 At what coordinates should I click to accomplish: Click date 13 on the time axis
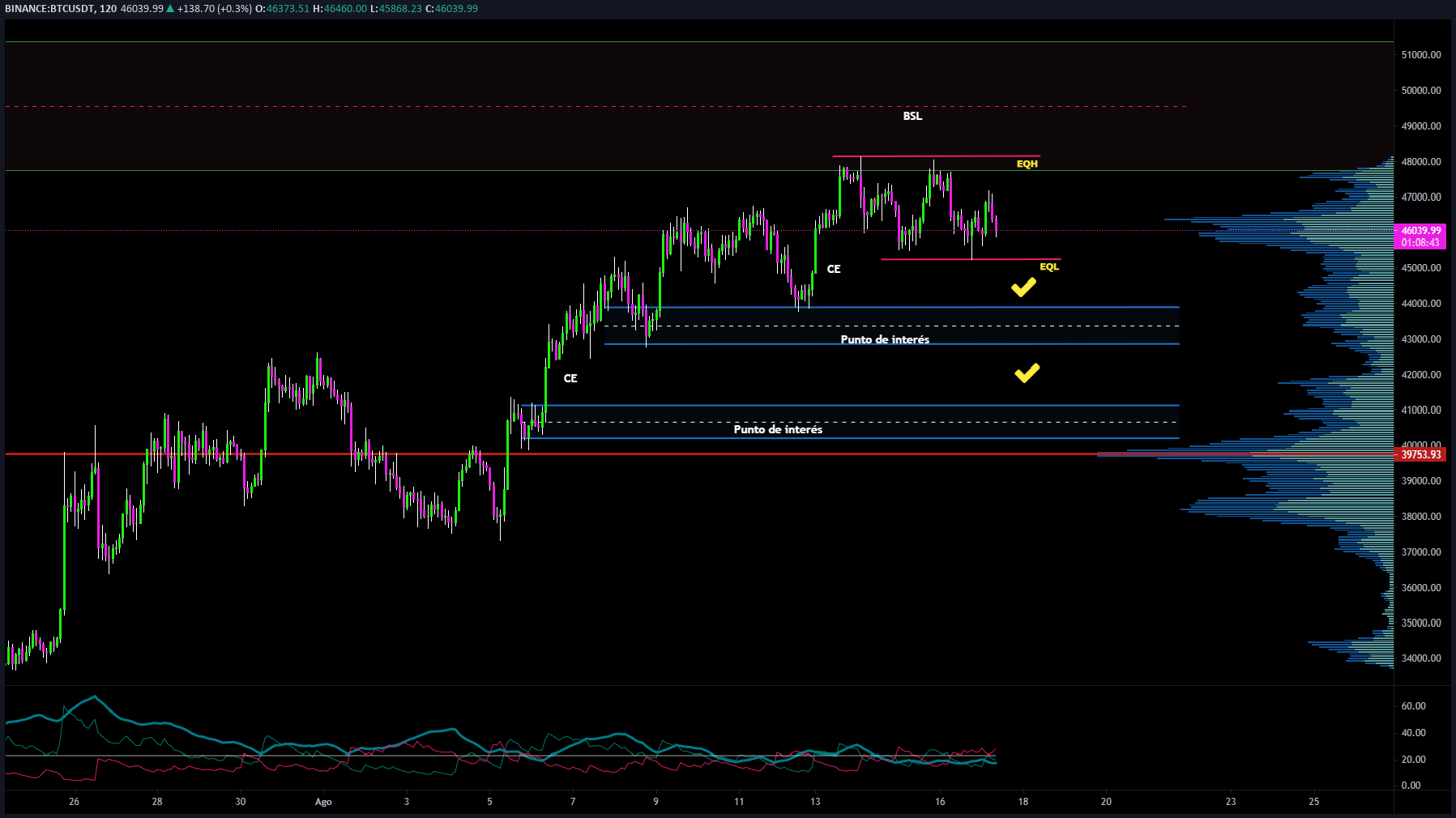(815, 802)
